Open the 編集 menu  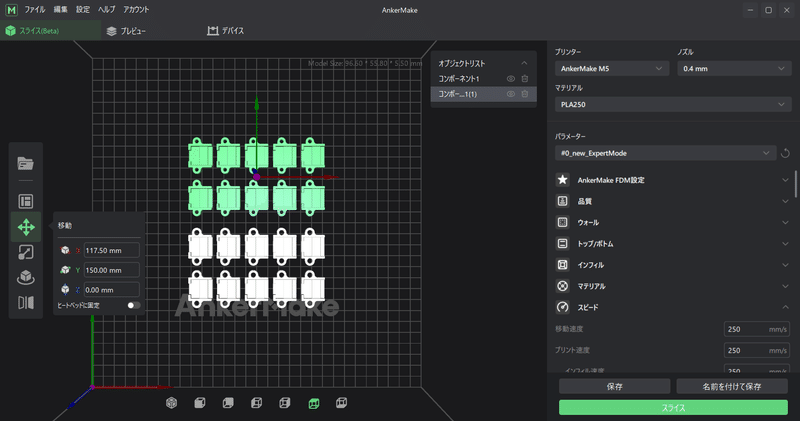pos(61,10)
